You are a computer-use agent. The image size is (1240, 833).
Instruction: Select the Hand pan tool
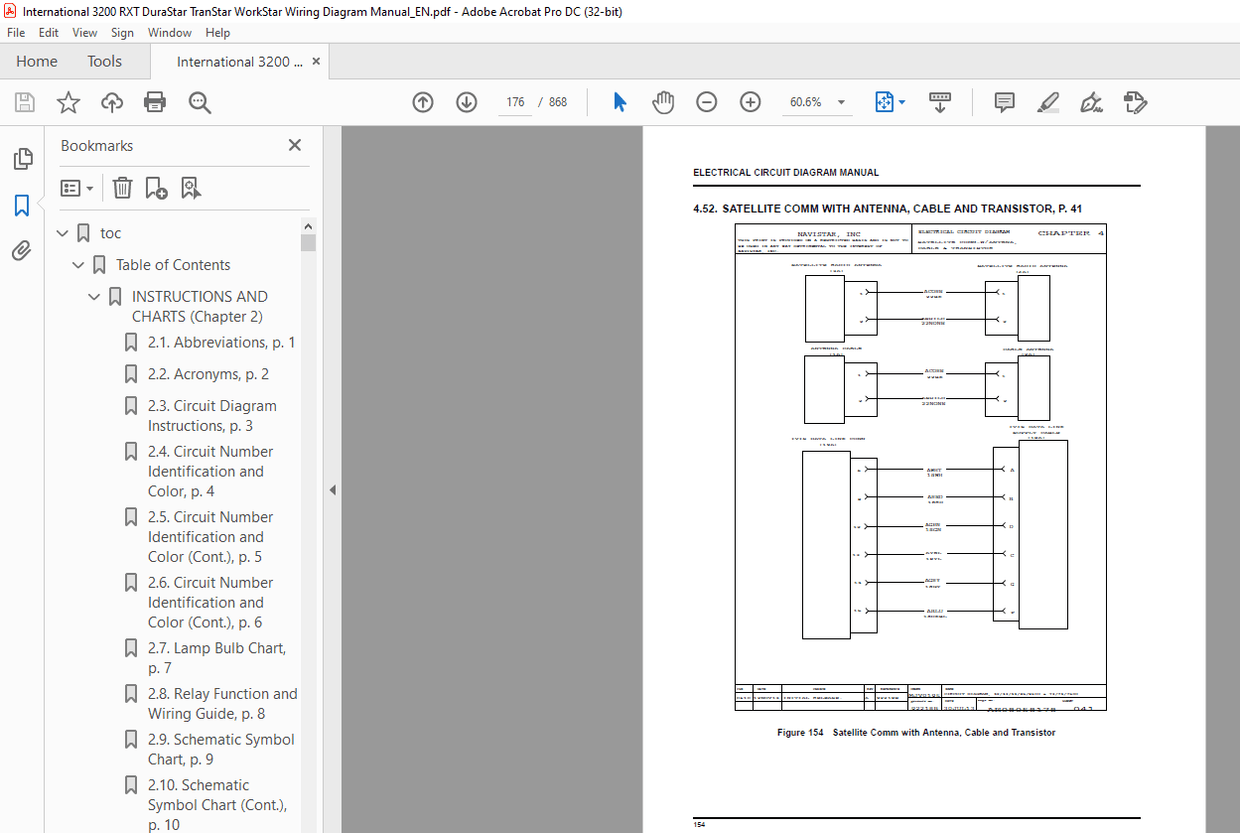(663, 102)
